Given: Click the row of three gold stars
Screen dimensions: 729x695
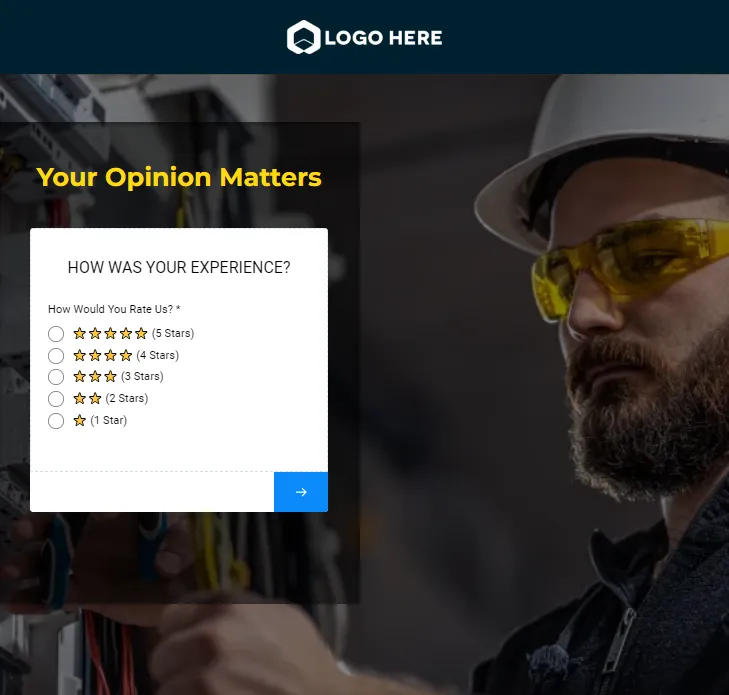Looking at the screenshot, I should (95, 377).
